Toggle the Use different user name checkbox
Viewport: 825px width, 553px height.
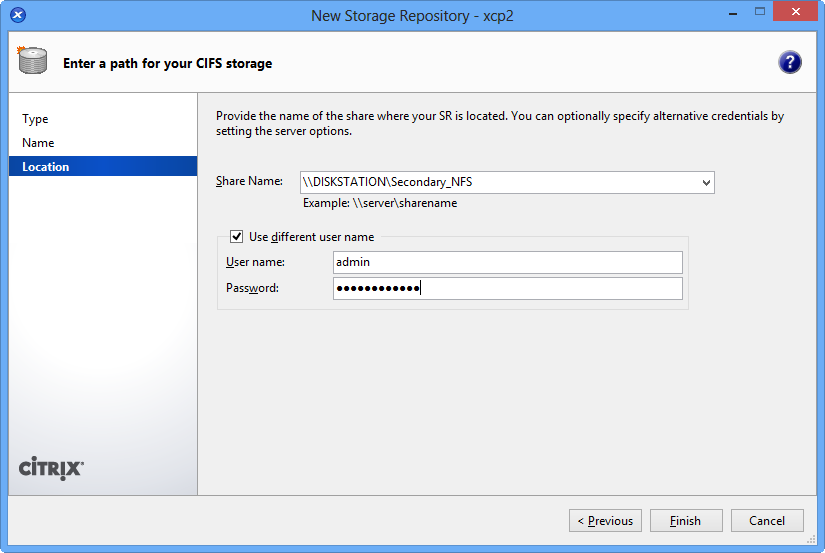[x=237, y=237]
